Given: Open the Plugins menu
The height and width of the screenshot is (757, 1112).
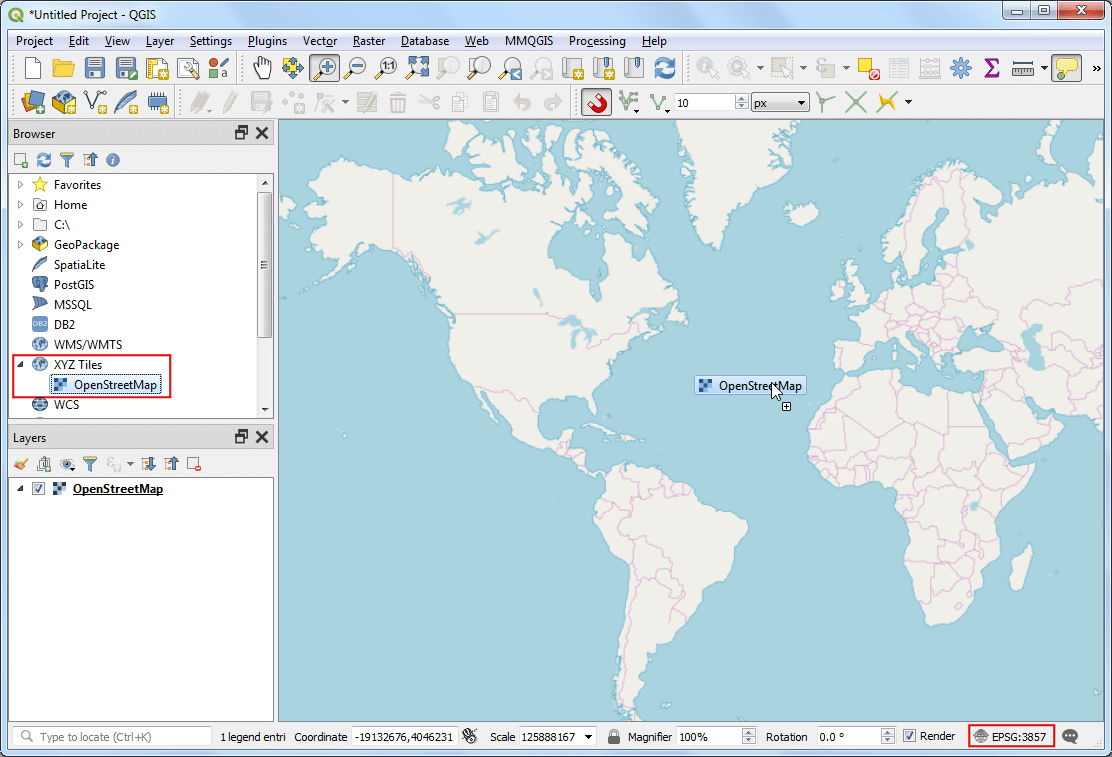Looking at the screenshot, I should pos(267,41).
